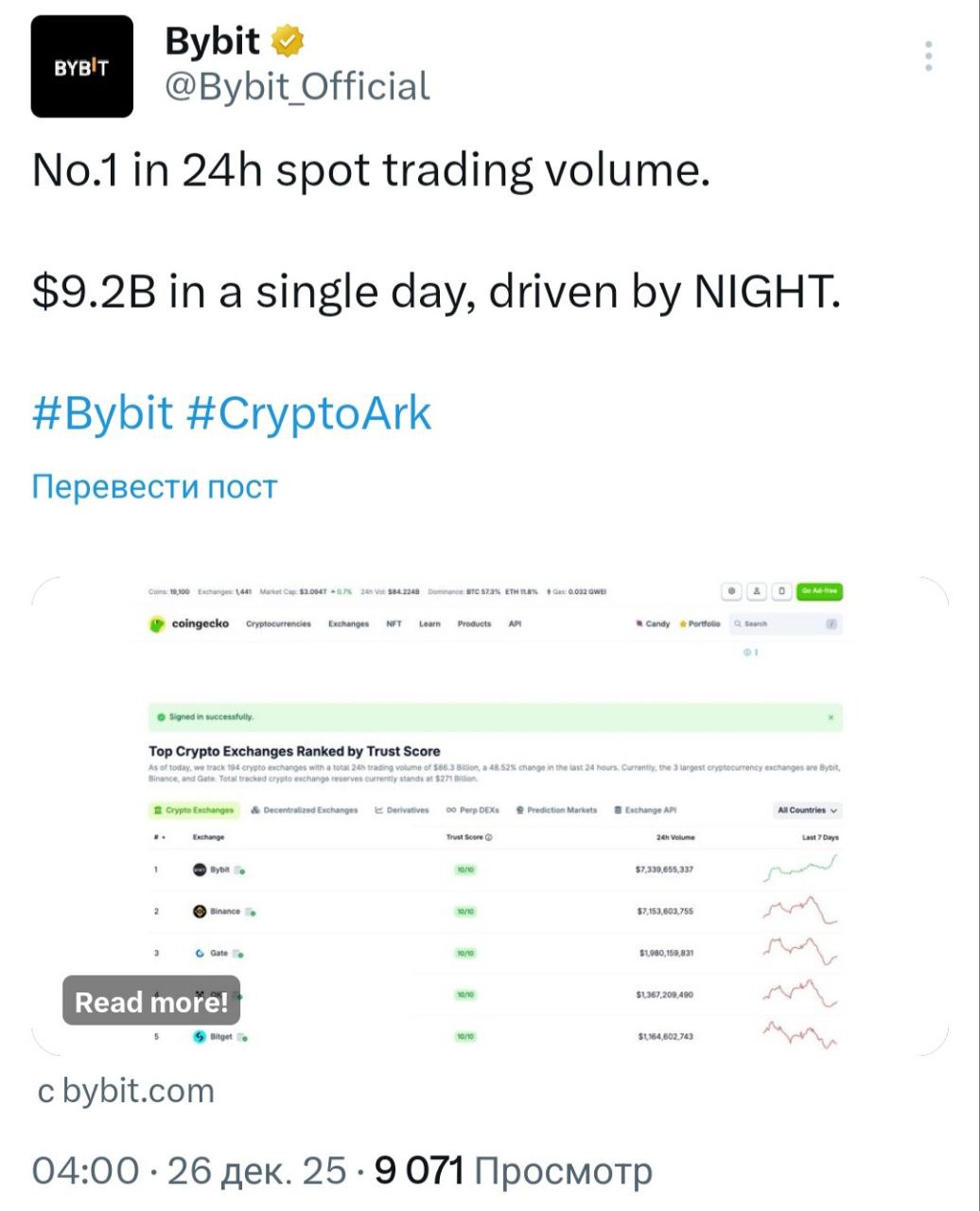Expand the All Countries dropdown
This screenshot has height=1211, width=980.
click(x=807, y=811)
